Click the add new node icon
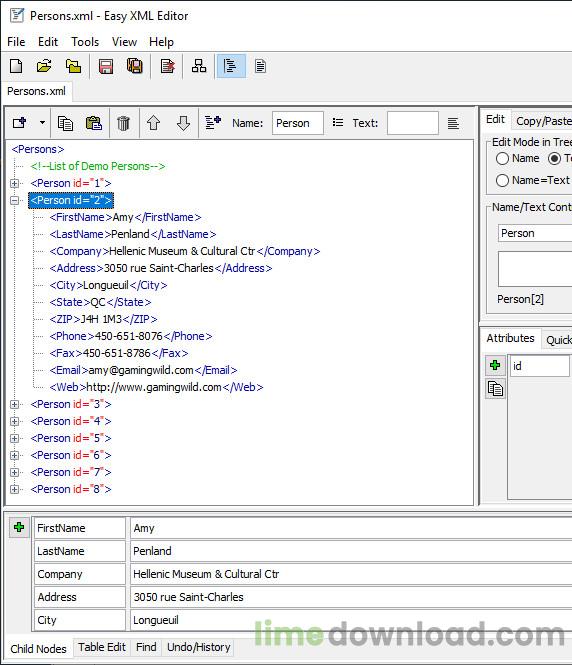 tap(20, 123)
